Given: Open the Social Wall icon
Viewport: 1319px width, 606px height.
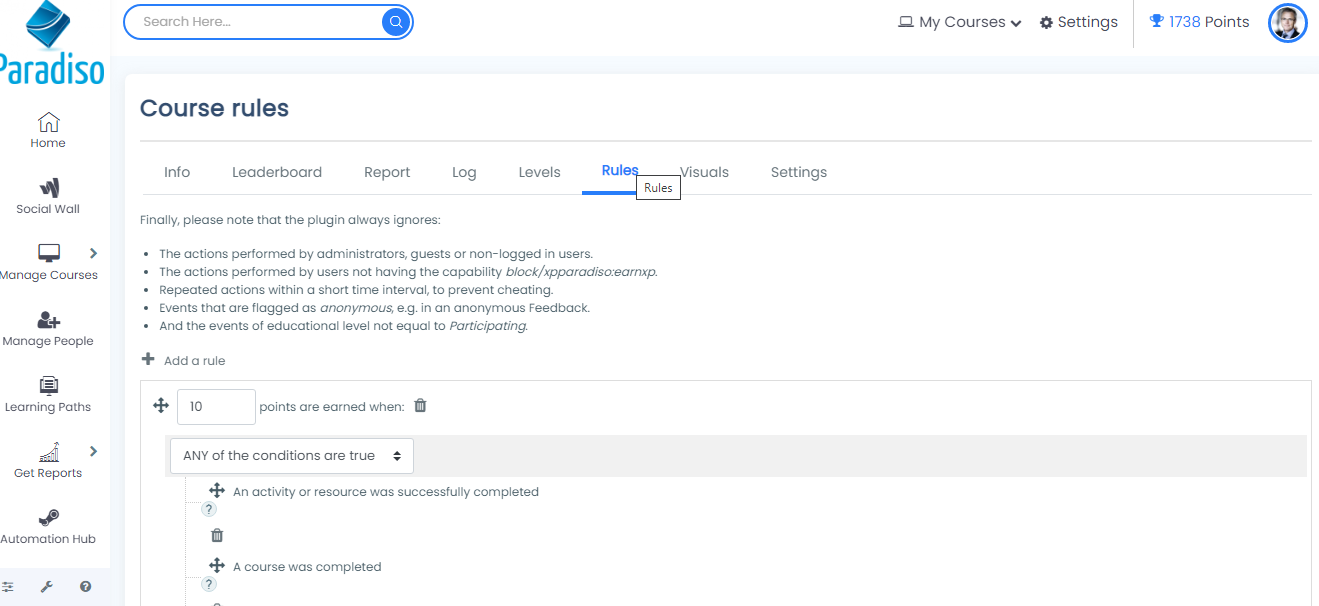Looking at the screenshot, I should click(48, 188).
